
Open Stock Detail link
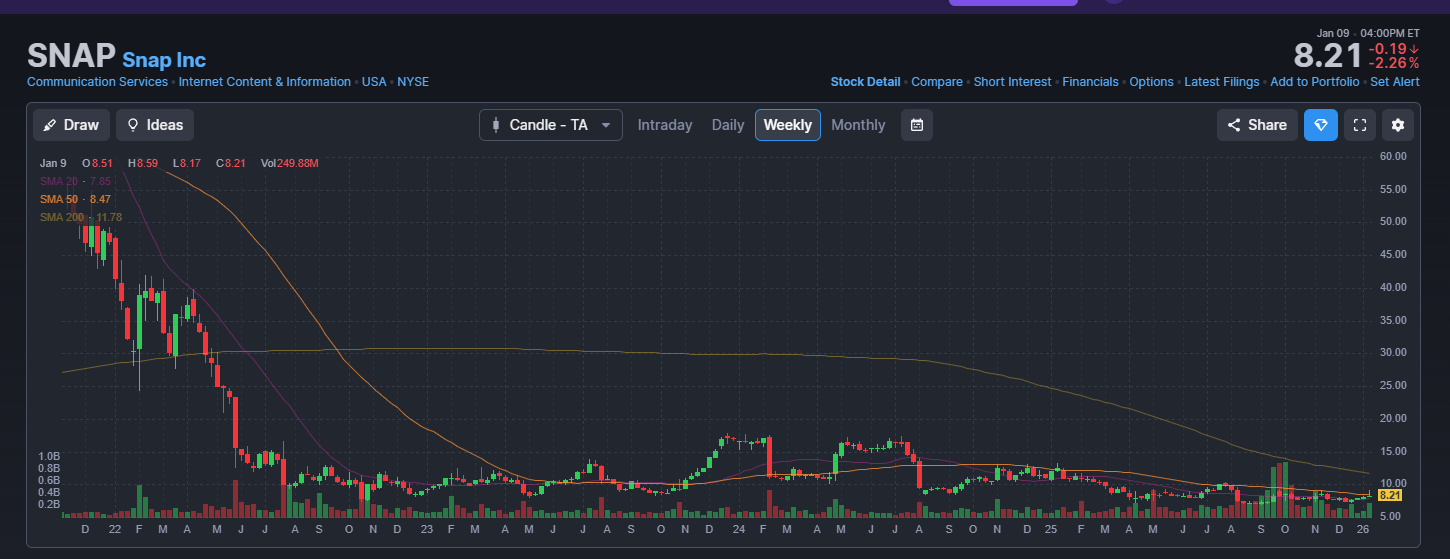click(x=865, y=82)
